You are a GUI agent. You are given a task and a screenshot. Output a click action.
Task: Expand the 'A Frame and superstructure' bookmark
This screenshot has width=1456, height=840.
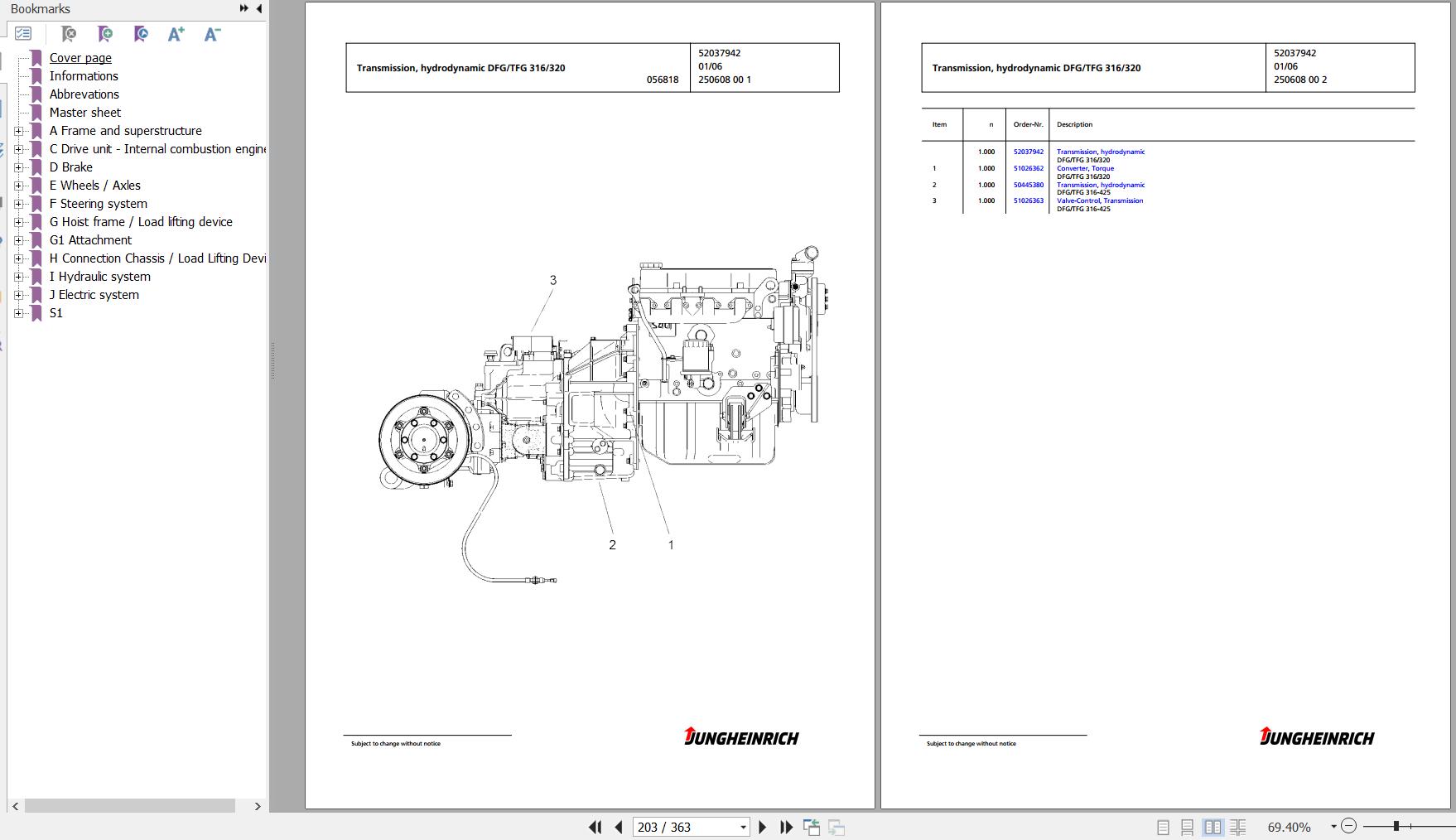tap(18, 131)
